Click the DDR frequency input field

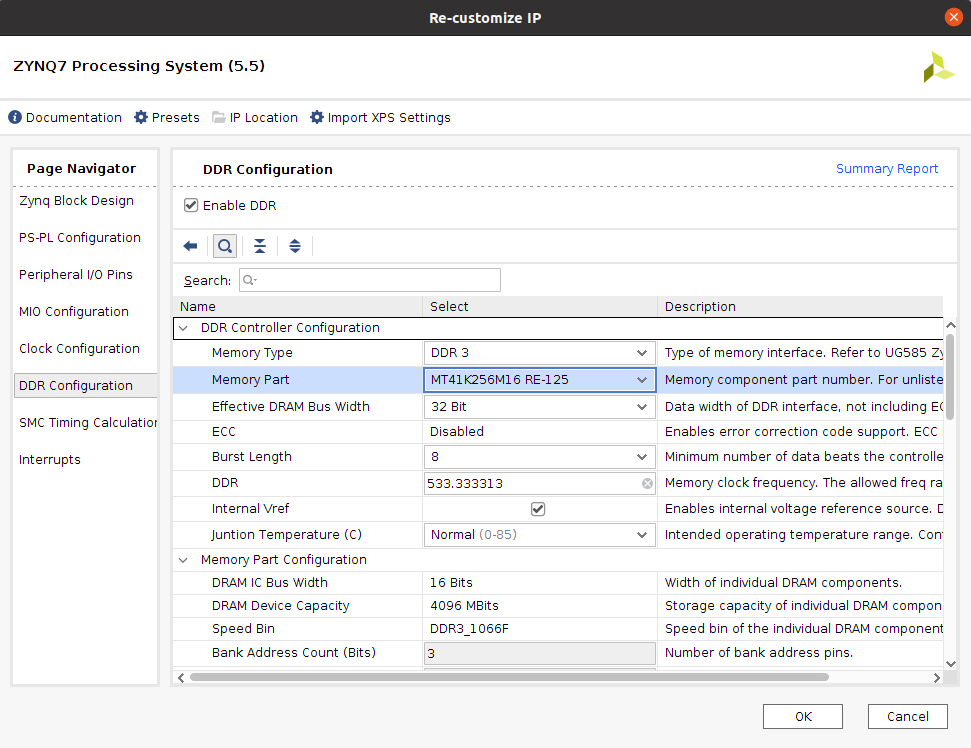click(x=539, y=484)
